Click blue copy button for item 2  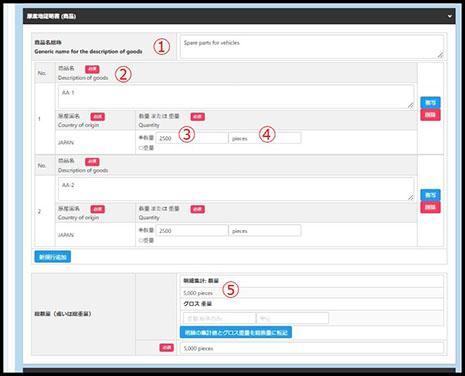point(430,195)
